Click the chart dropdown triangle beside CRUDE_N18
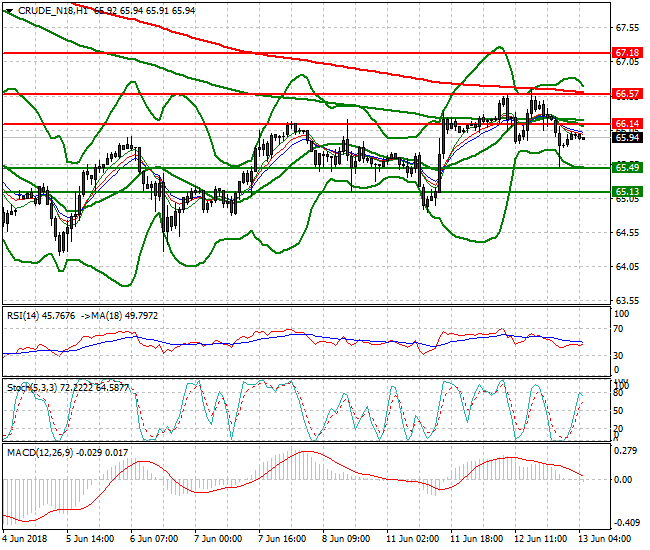The image size is (650, 550). click(x=9, y=11)
